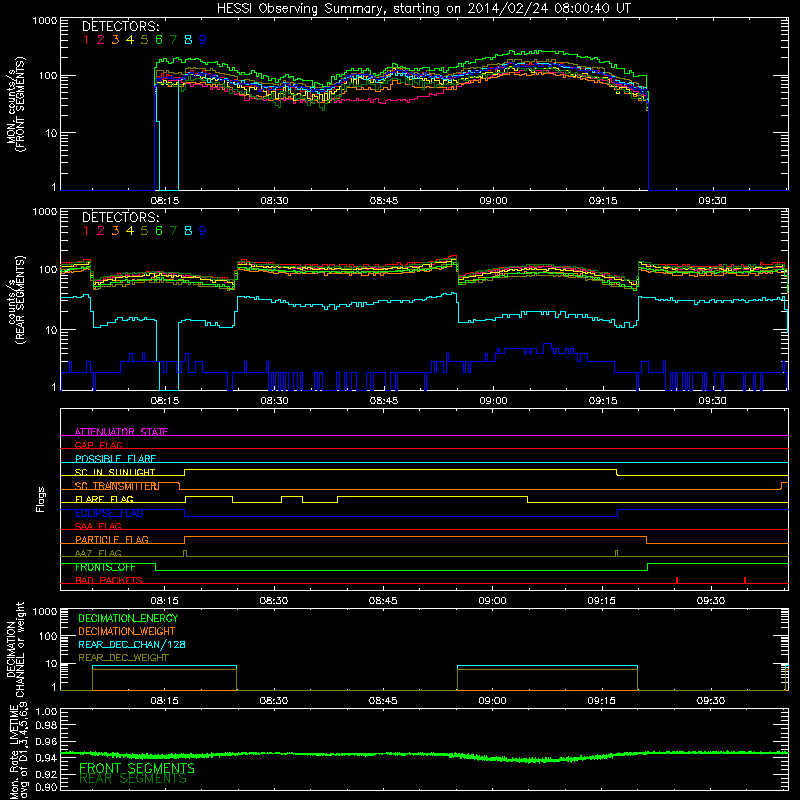Select cyan detector 8 in the front segments legend
This screenshot has height=800, width=800.
point(188,40)
